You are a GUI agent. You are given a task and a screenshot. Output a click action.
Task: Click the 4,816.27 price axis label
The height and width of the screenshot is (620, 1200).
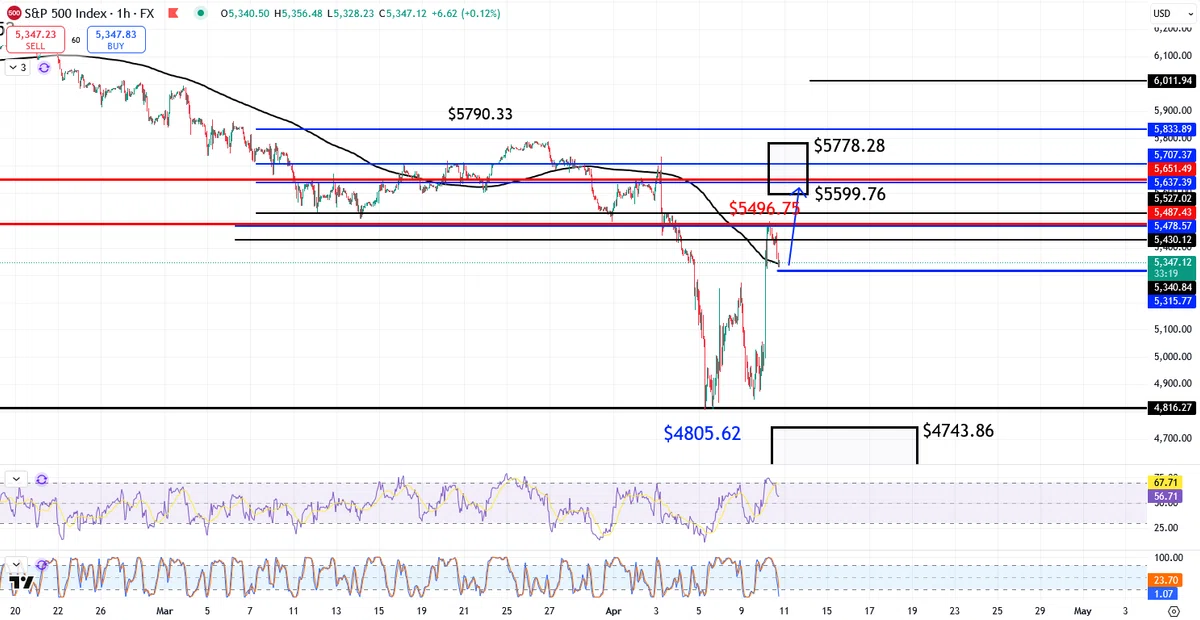coord(1172,408)
